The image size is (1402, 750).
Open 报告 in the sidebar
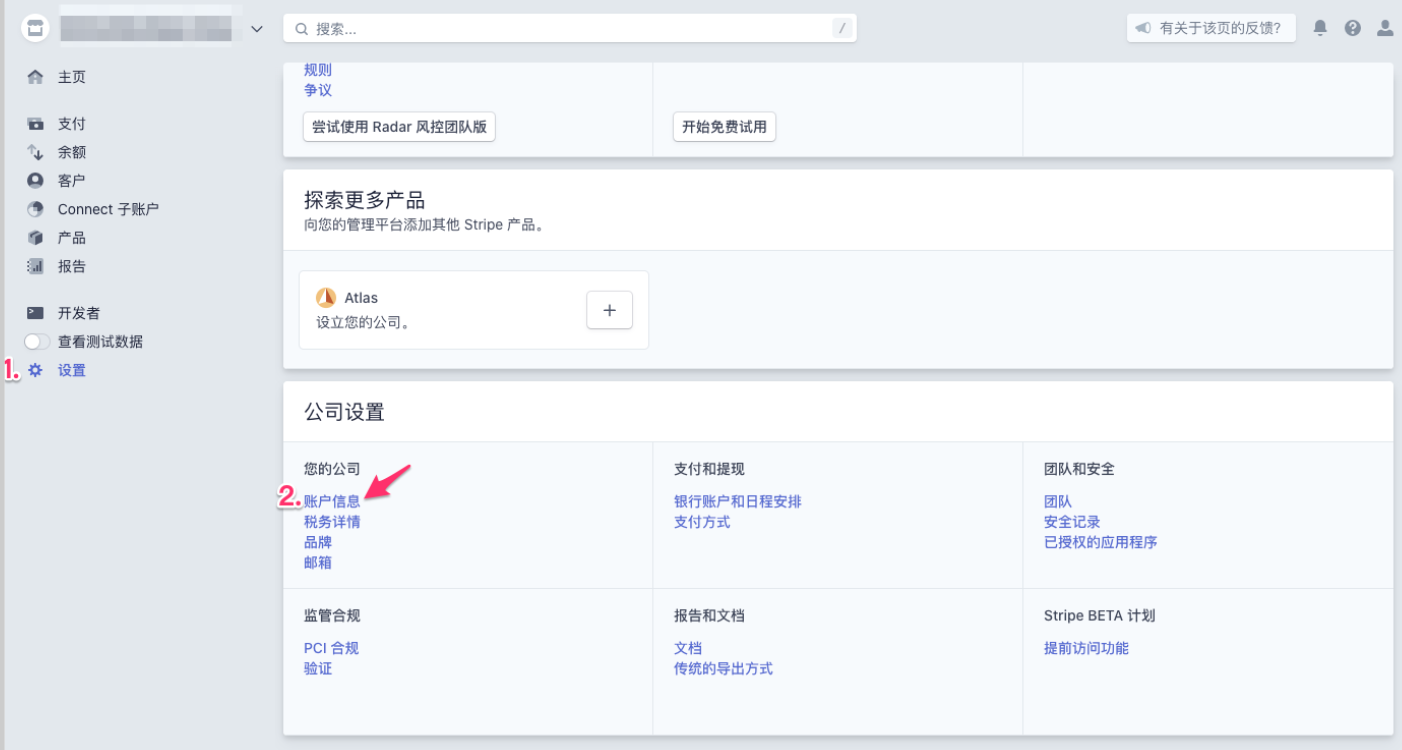[72, 266]
